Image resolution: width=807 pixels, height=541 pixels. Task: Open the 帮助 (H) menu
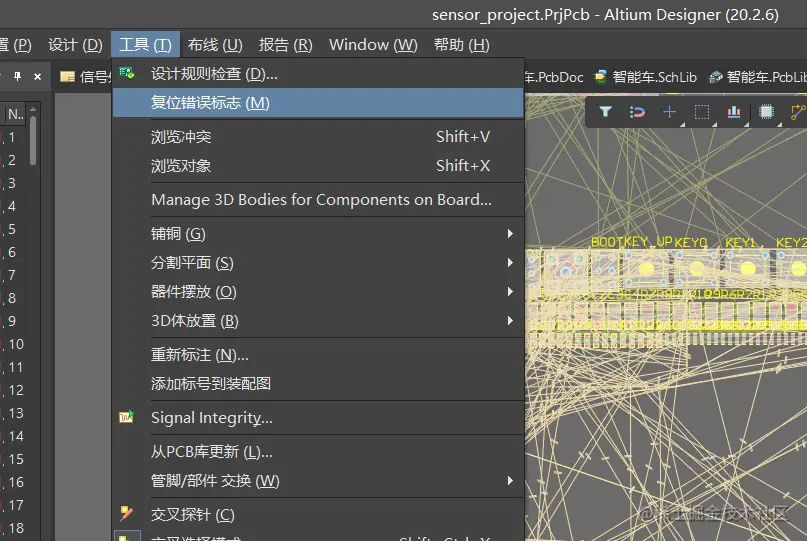pos(462,45)
